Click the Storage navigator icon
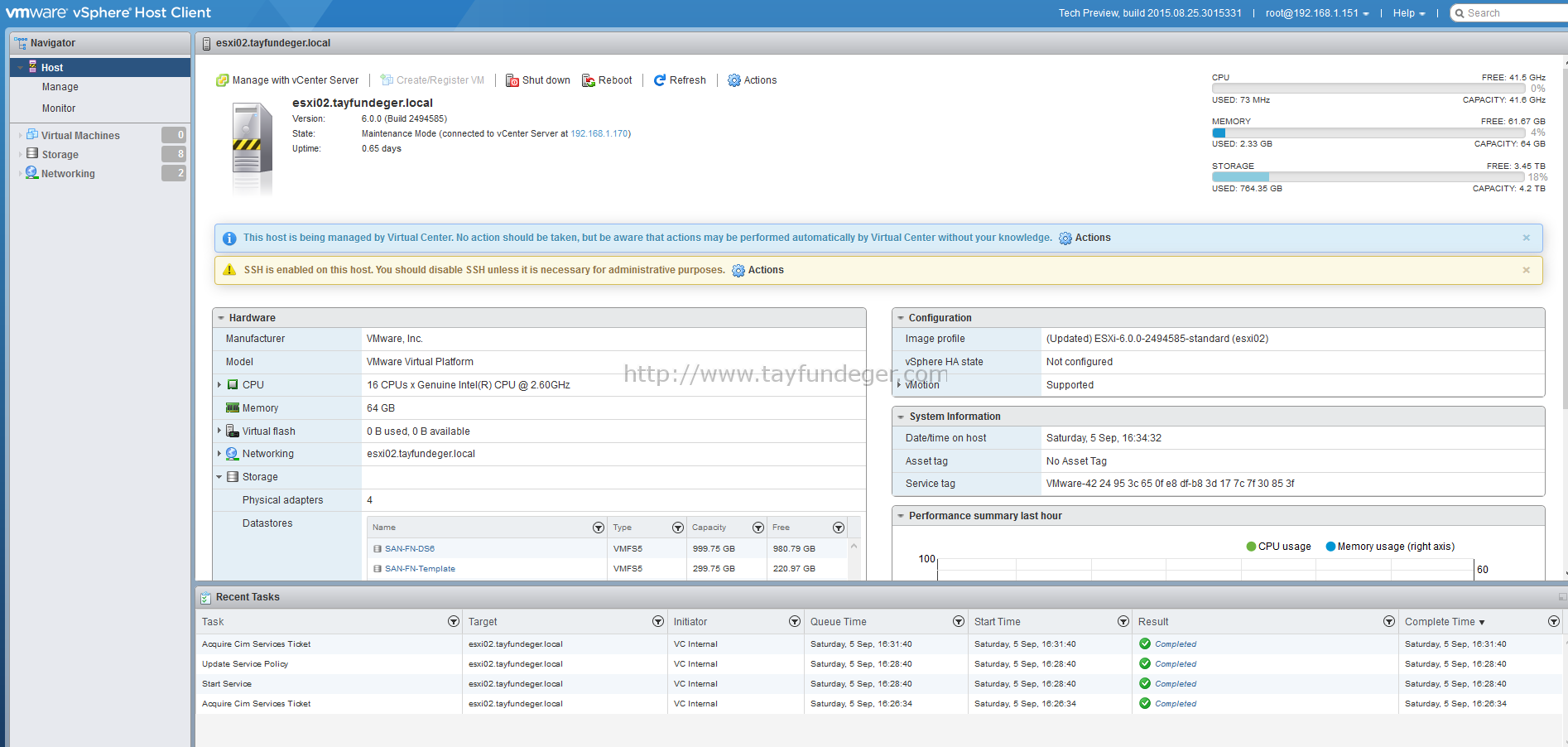The image size is (1568, 747). click(32, 153)
